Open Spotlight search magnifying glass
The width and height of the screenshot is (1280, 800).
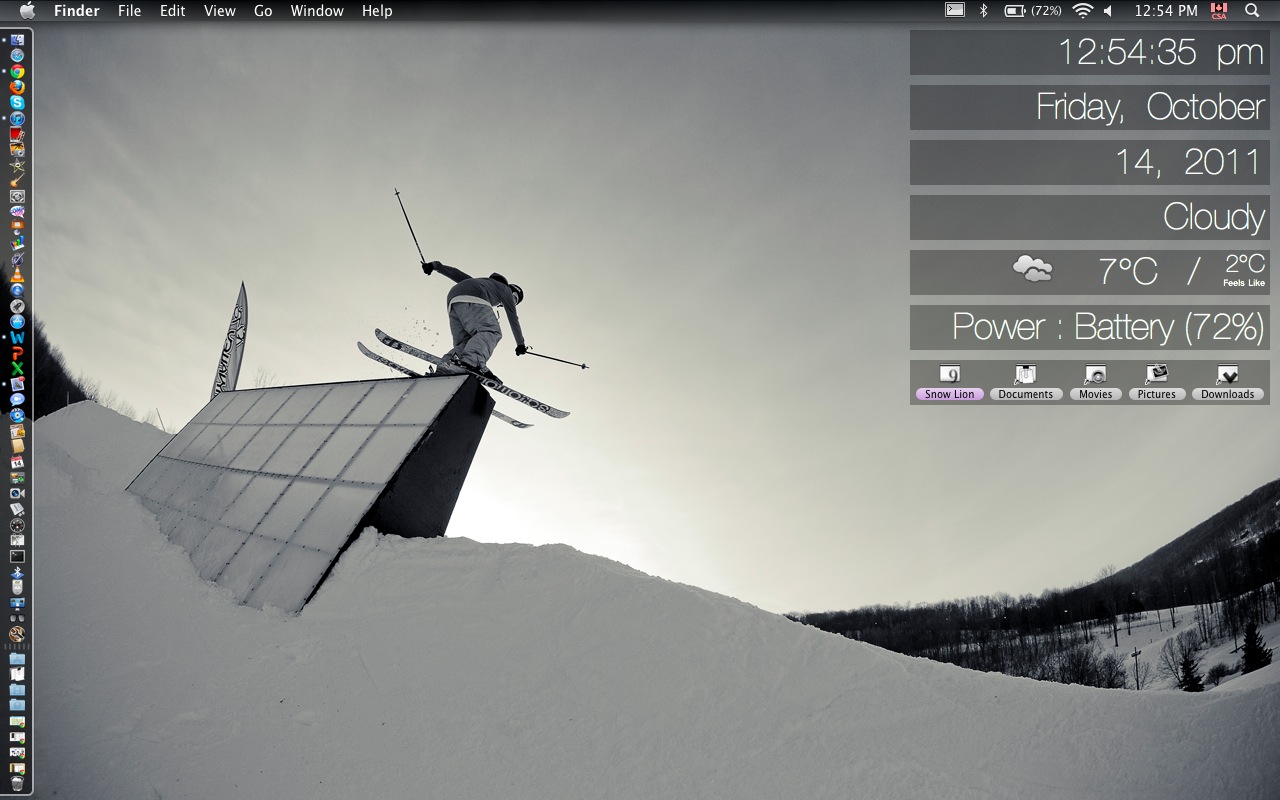(1252, 11)
